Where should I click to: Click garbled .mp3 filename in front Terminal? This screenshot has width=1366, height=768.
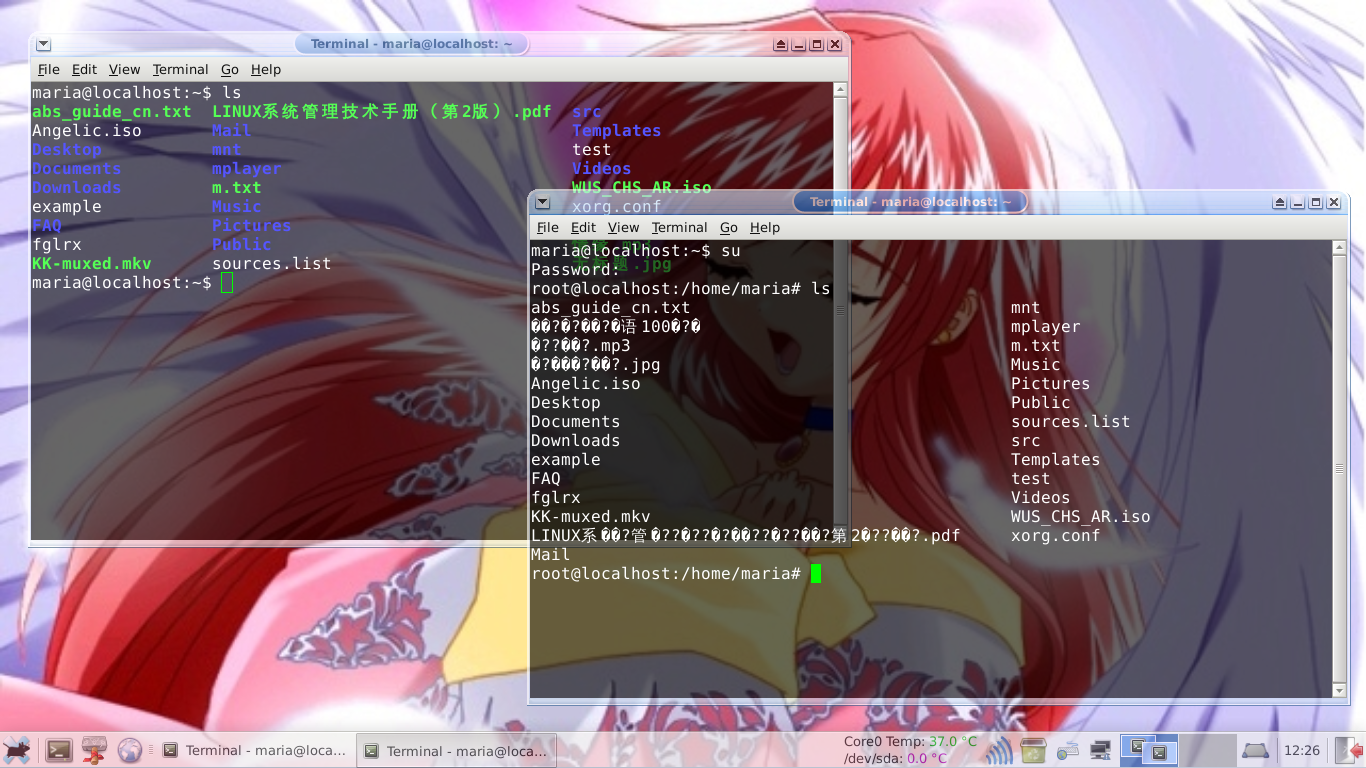click(x=581, y=346)
